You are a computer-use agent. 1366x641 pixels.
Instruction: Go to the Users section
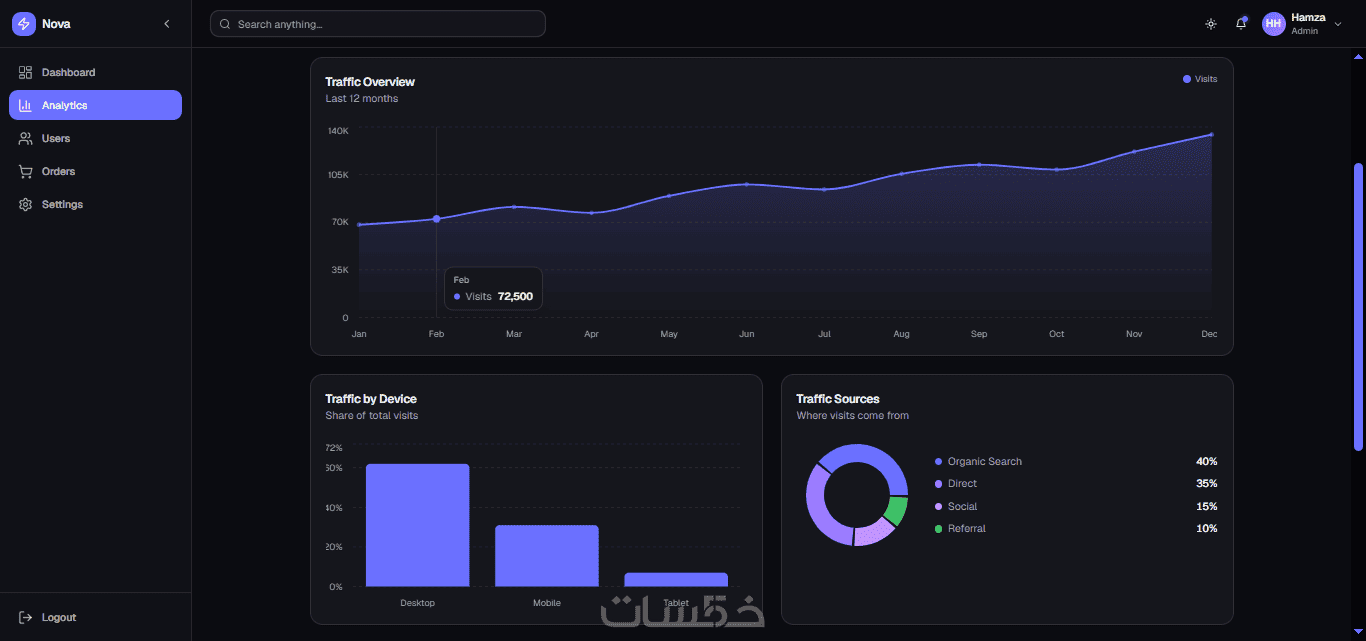coord(95,138)
